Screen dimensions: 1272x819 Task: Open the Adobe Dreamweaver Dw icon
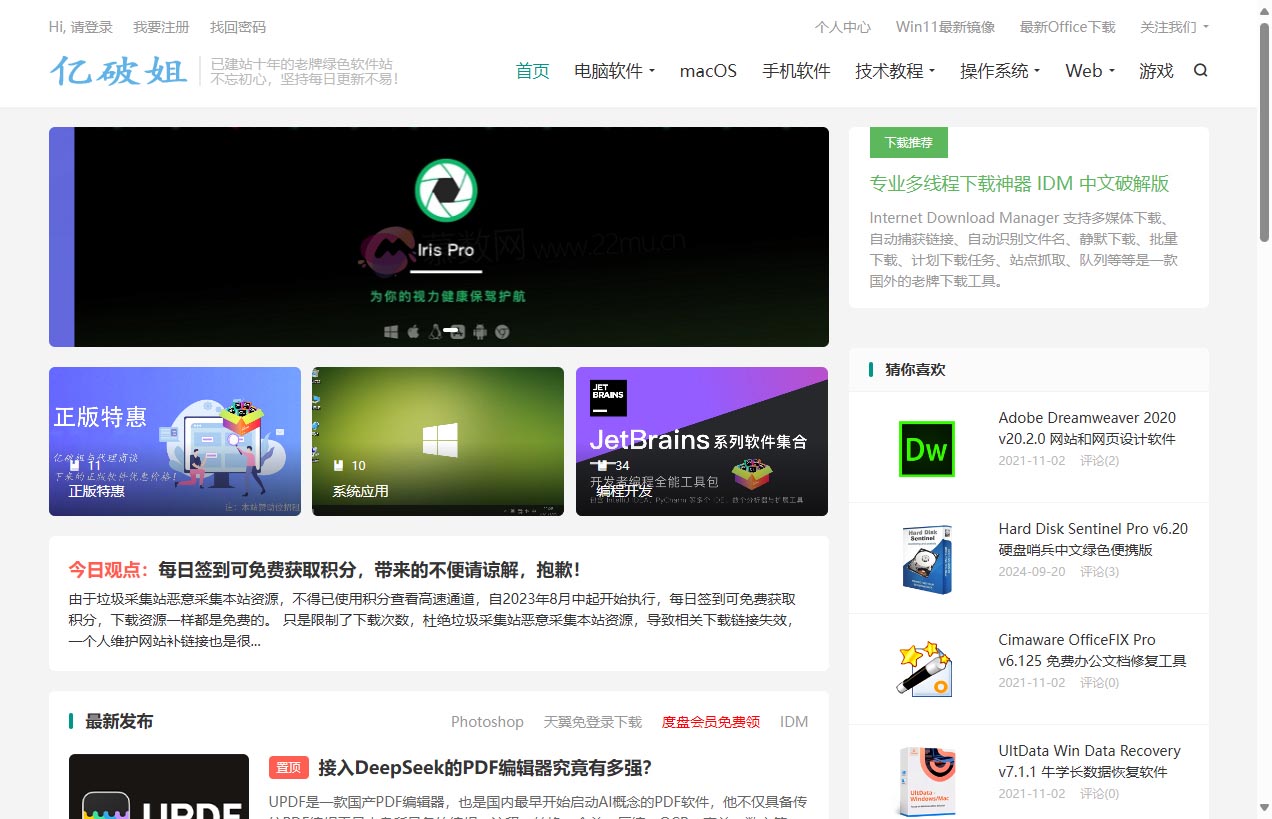(926, 449)
